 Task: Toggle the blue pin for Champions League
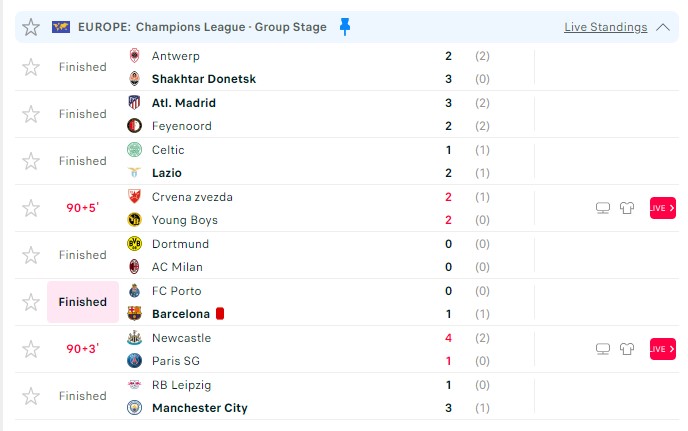(x=345, y=27)
